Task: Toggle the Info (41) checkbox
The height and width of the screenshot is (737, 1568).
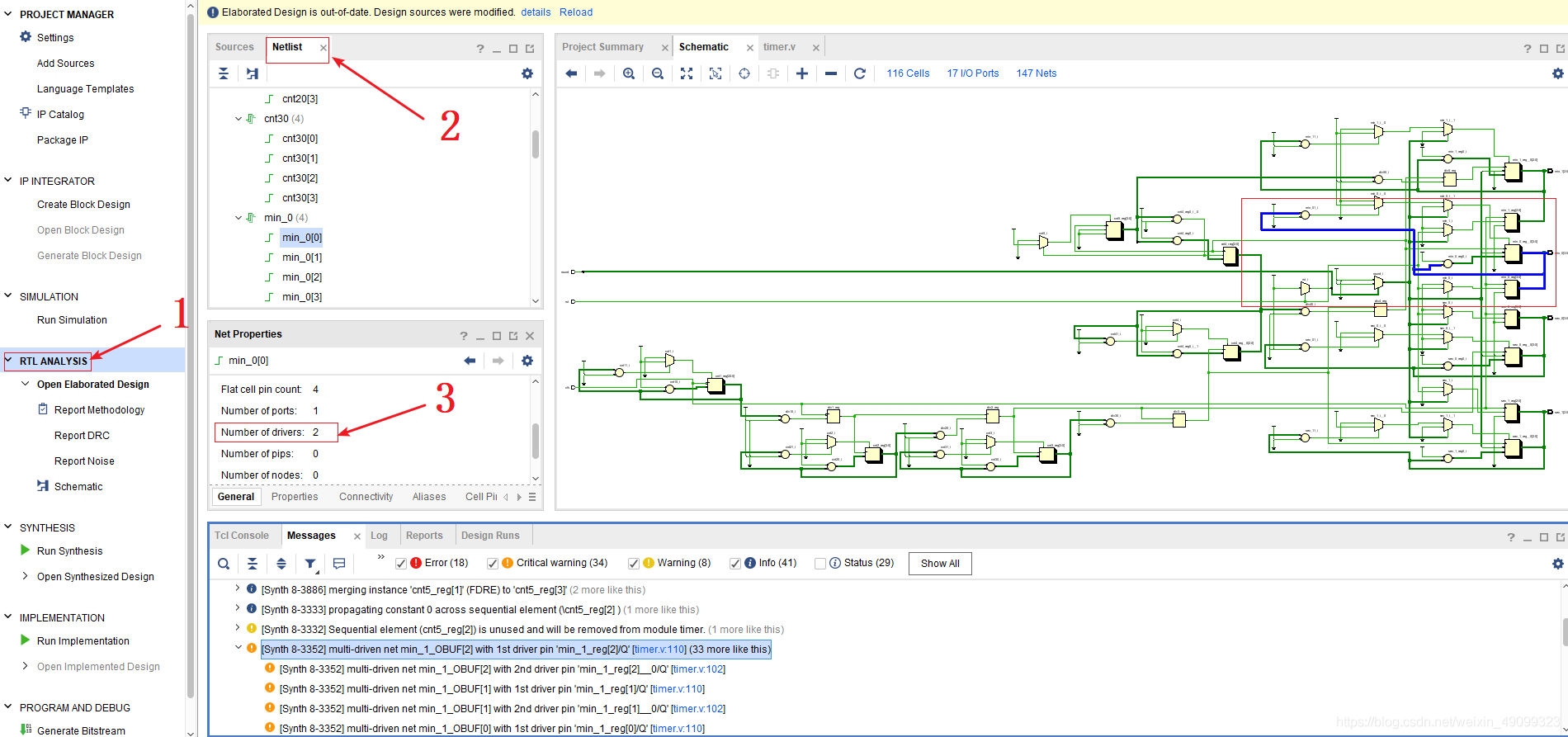Action: (735, 564)
